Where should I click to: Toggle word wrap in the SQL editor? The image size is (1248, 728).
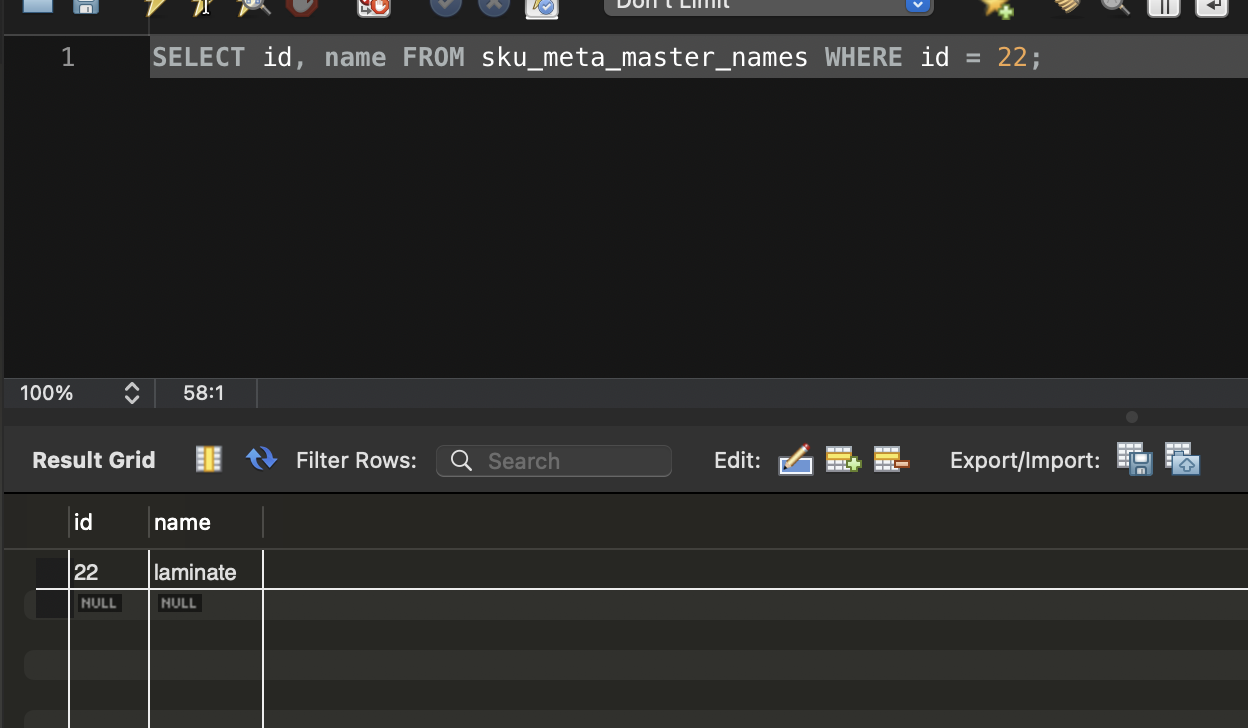tap(1211, 7)
